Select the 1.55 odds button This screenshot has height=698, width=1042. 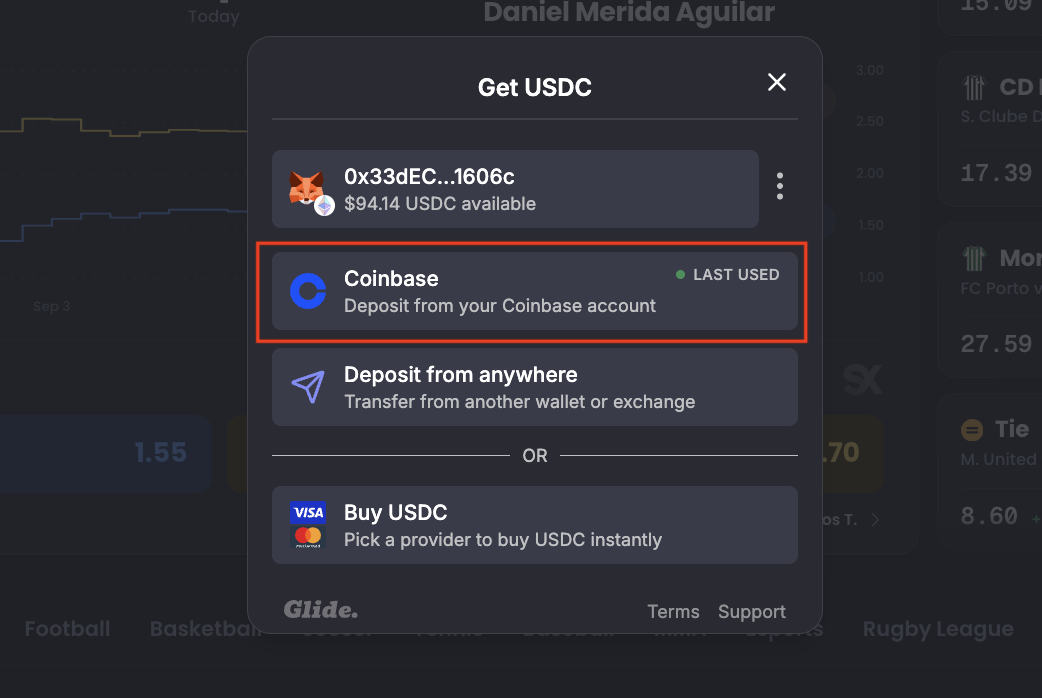pyautogui.click(x=106, y=453)
